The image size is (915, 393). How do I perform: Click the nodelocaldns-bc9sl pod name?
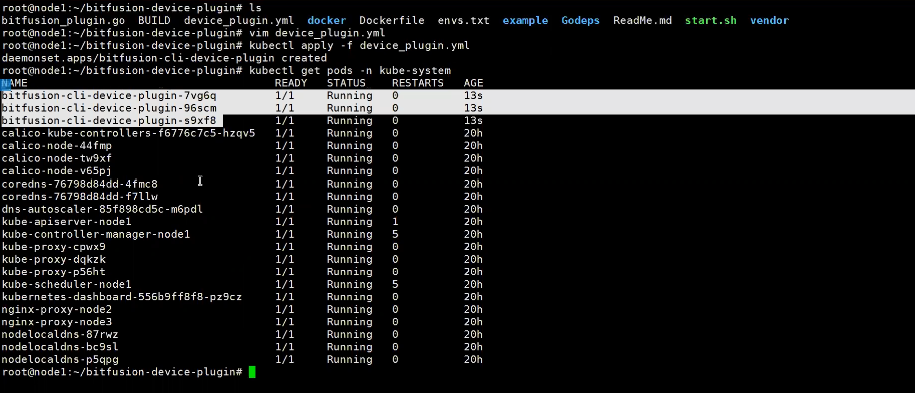point(60,347)
